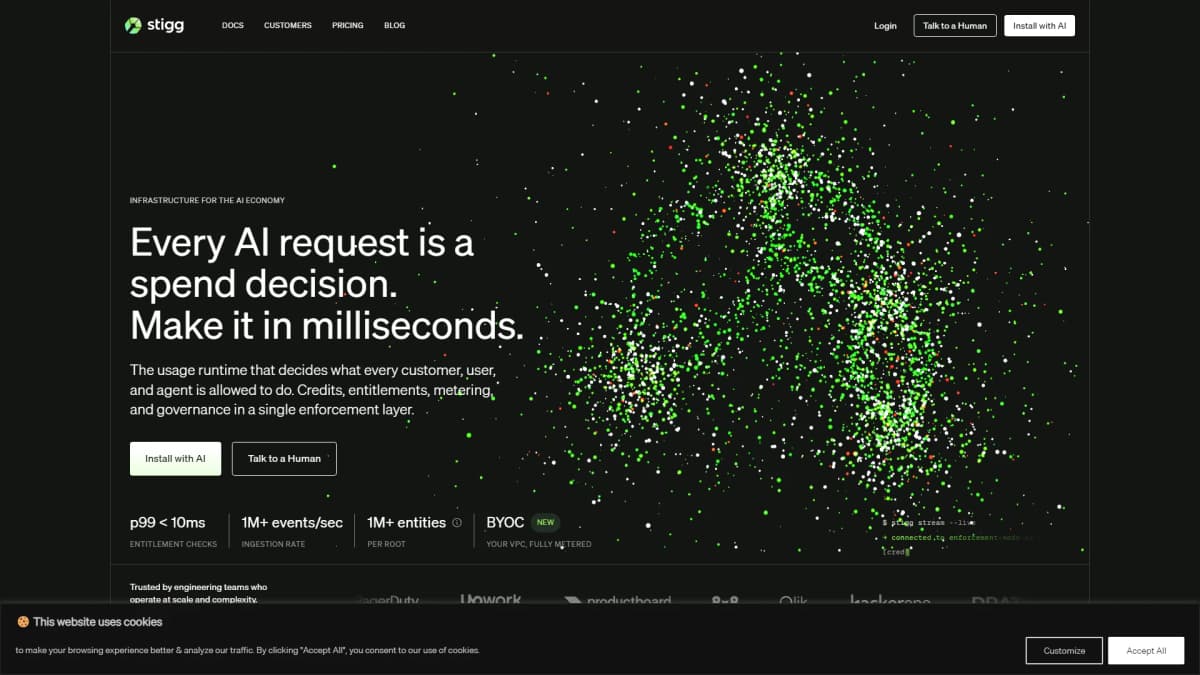The image size is (1200, 675).
Task: Open the Customers page from navigation
Action: pos(288,25)
